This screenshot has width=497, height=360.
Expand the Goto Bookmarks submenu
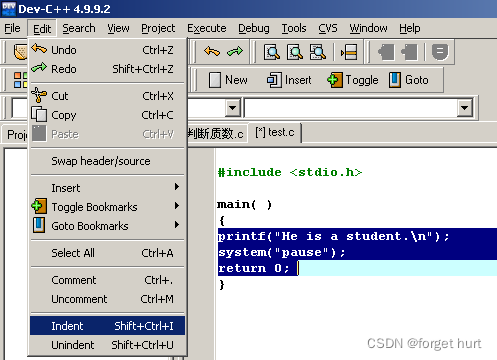[x=107, y=226]
